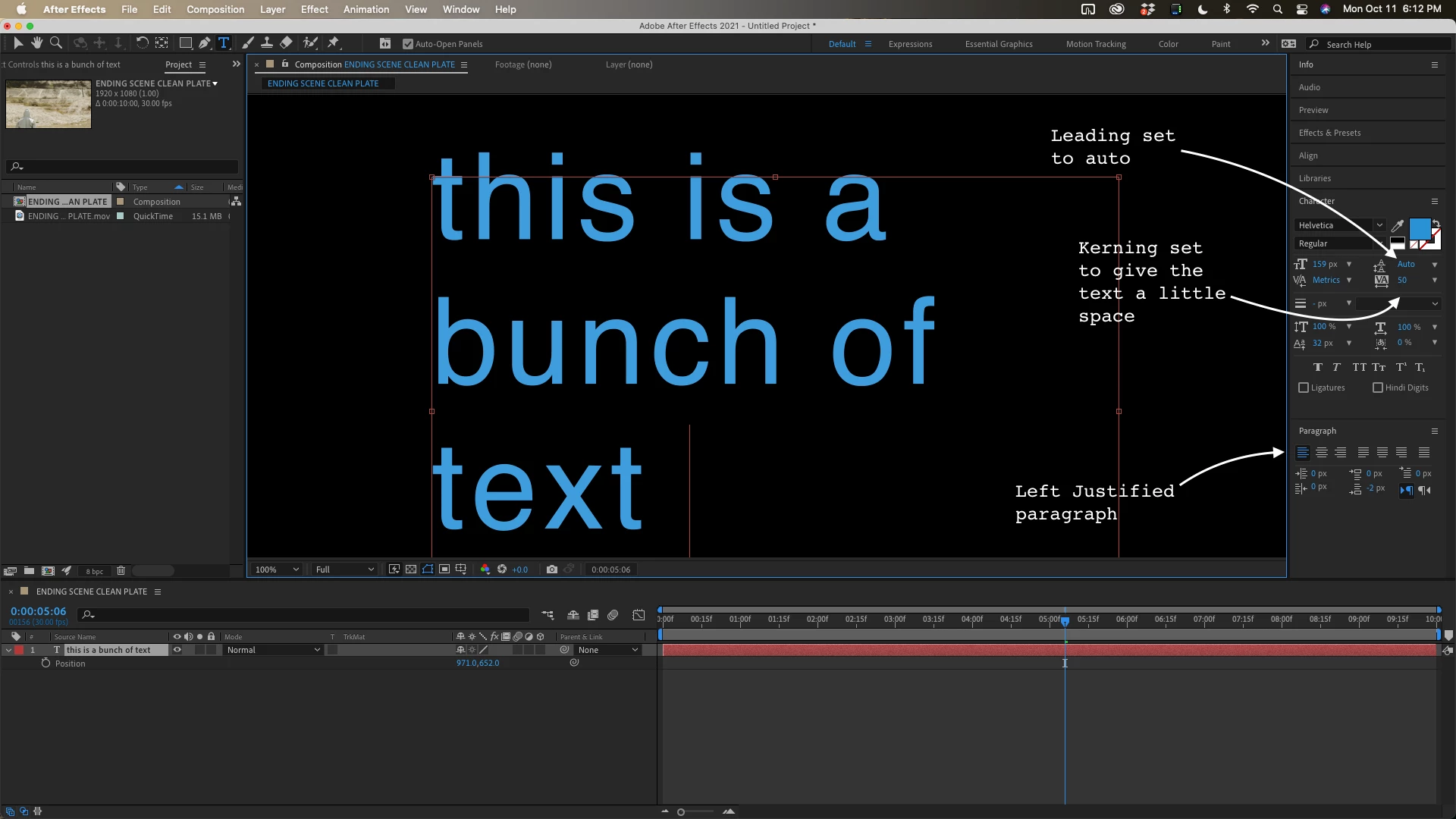Image resolution: width=1456 pixels, height=819 pixels.
Task: Open the Effects & Presets panel
Action: click(1329, 133)
